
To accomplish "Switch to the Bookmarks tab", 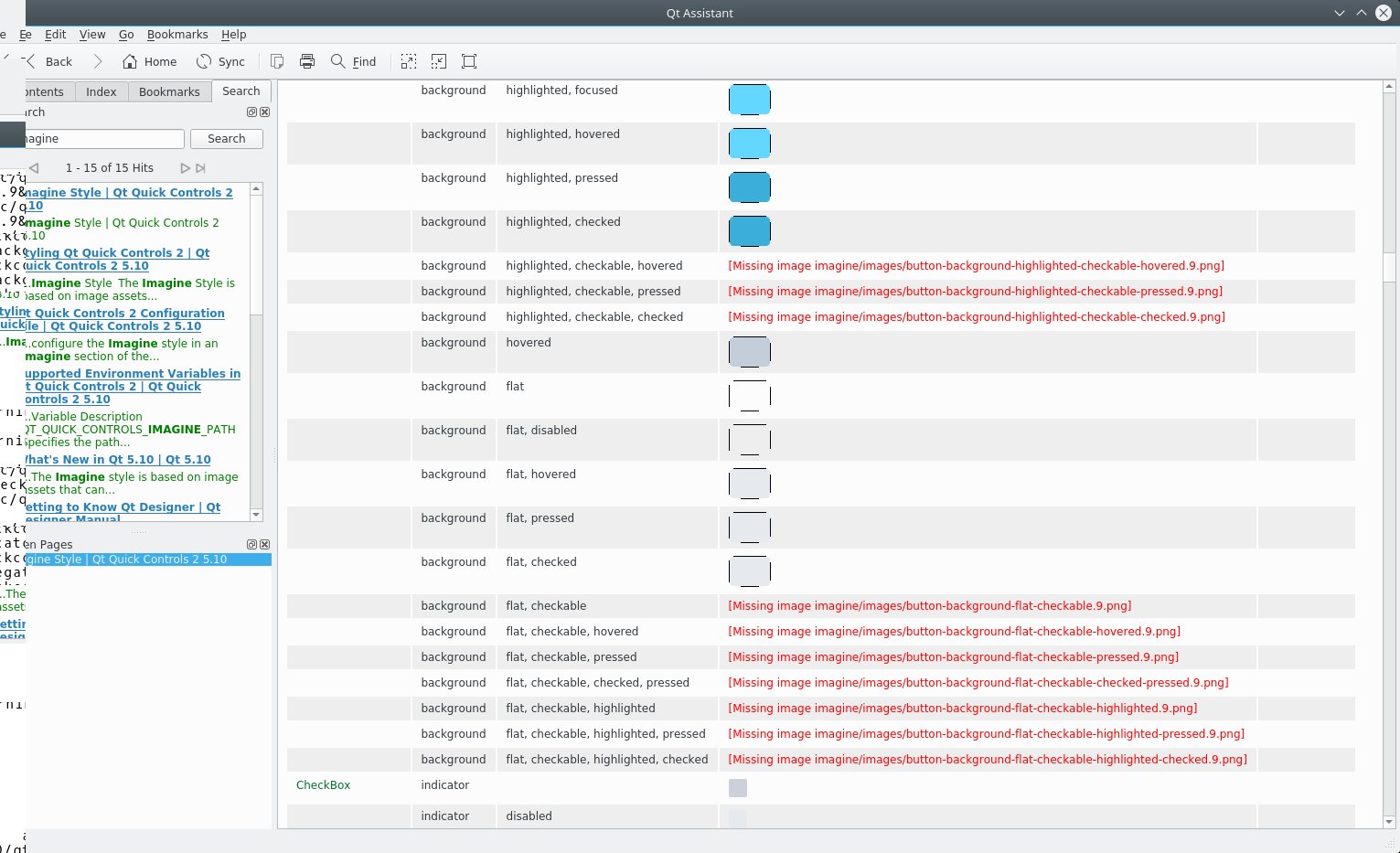I will click(169, 91).
